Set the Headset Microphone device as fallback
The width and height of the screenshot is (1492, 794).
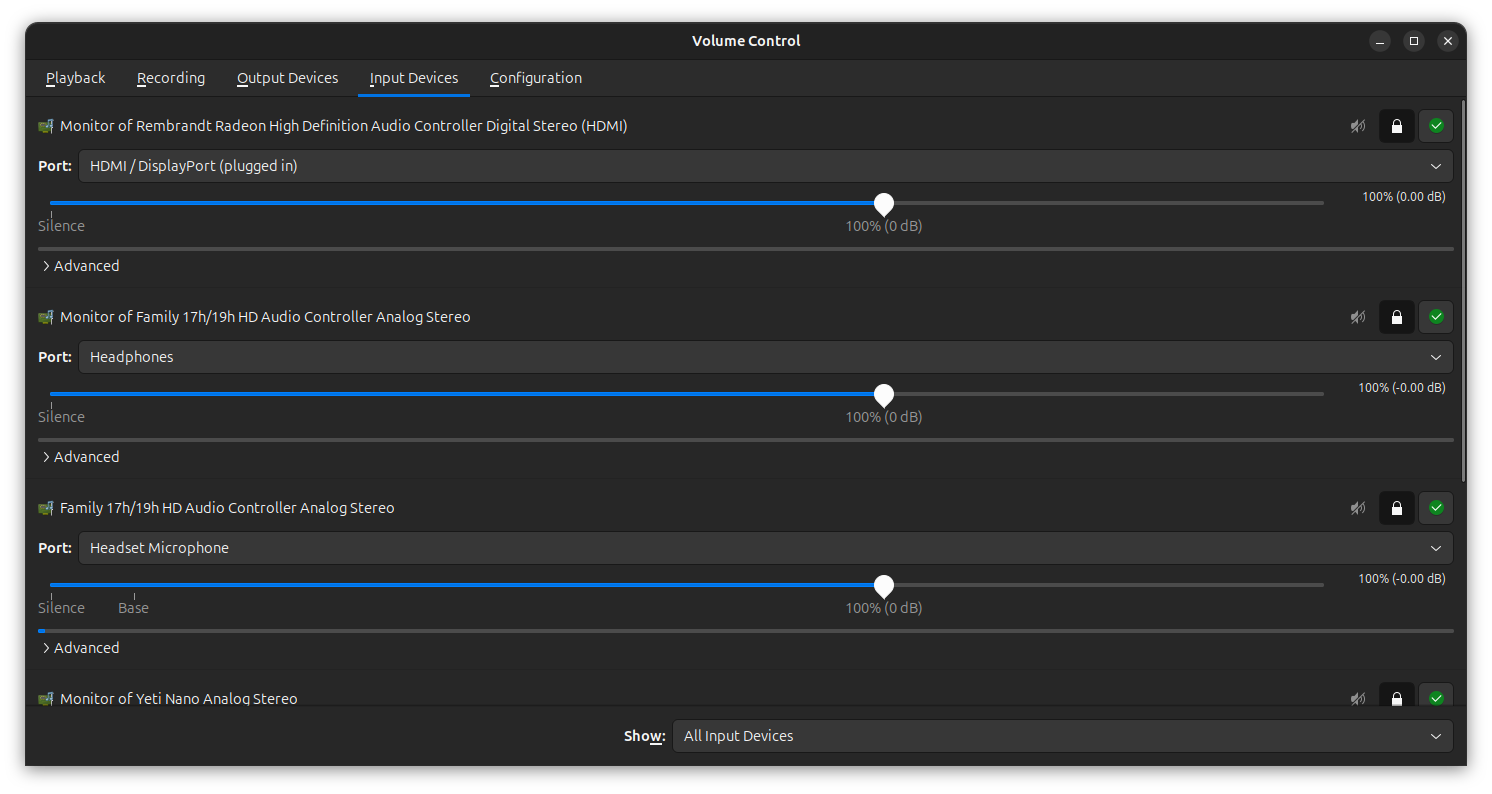tap(1436, 508)
